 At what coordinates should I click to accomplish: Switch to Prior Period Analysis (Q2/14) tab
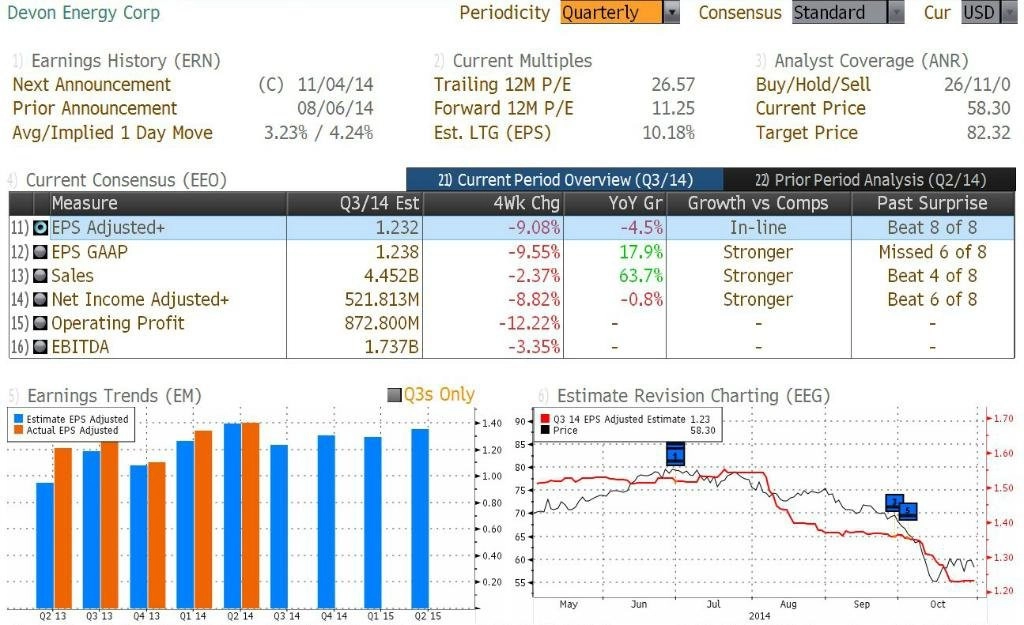tap(870, 180)
